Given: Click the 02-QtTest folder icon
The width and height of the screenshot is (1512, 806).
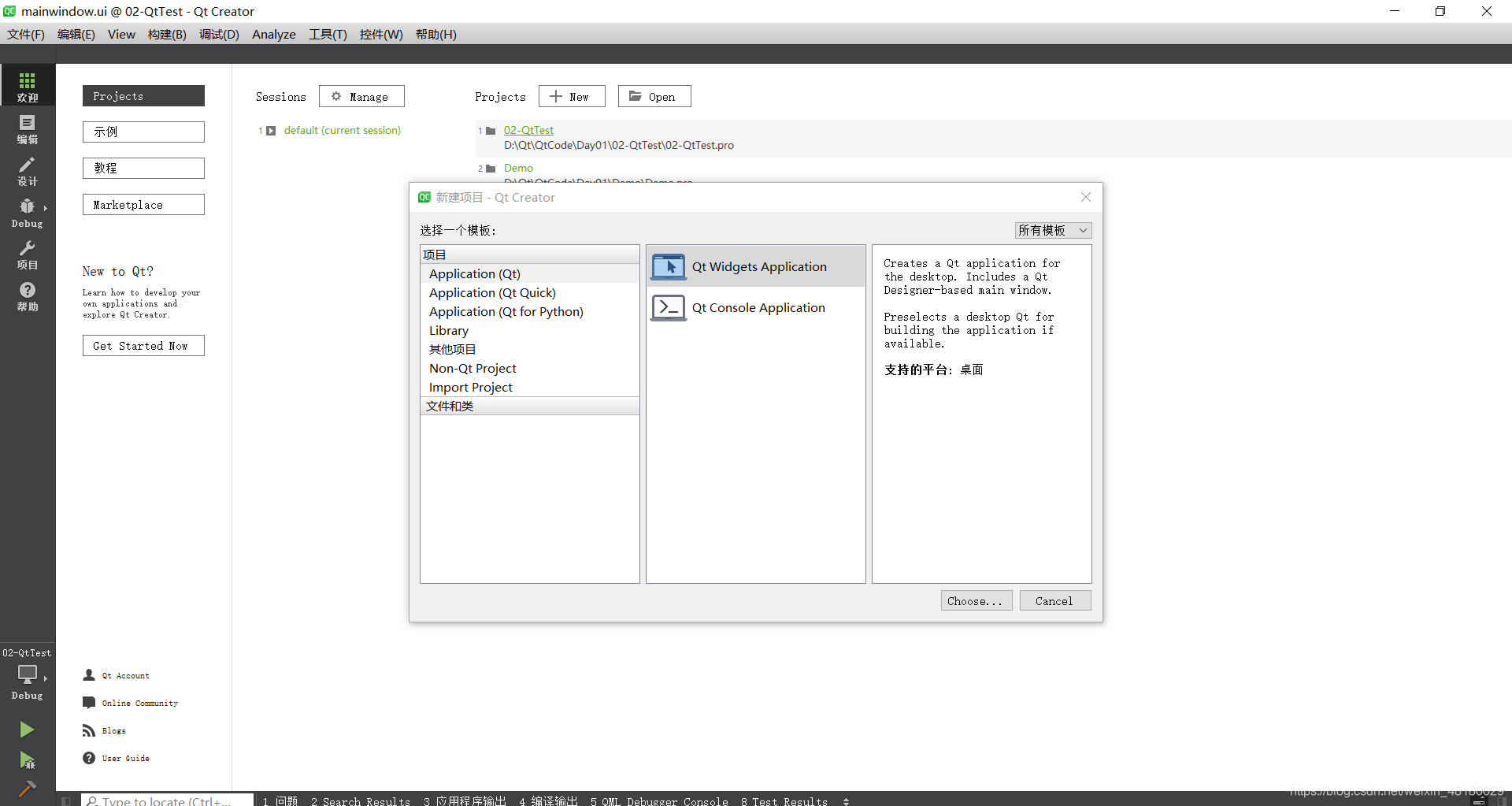Looking at the screenshot, I should pyautogui.click(x=491, y=131).
